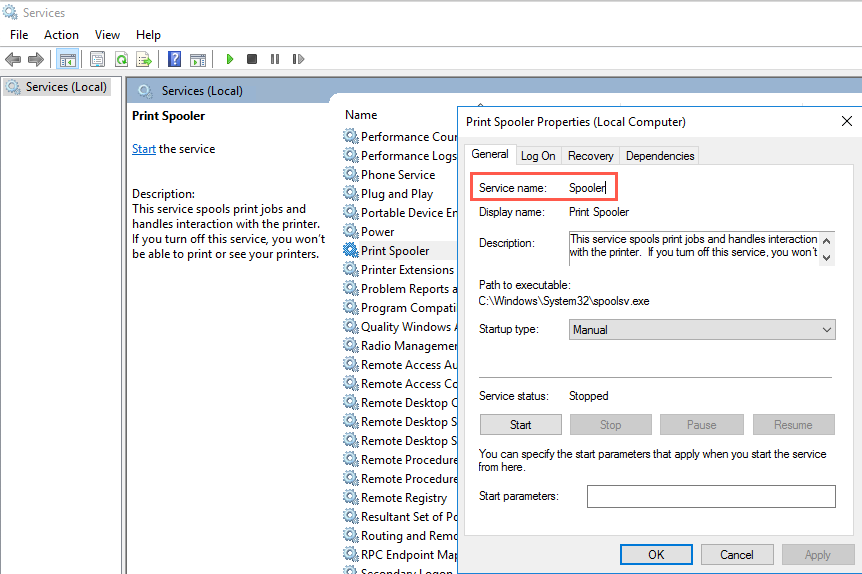
Task: Toggle the Show/Hide Action Pane icon
Action: coord(198,59)
